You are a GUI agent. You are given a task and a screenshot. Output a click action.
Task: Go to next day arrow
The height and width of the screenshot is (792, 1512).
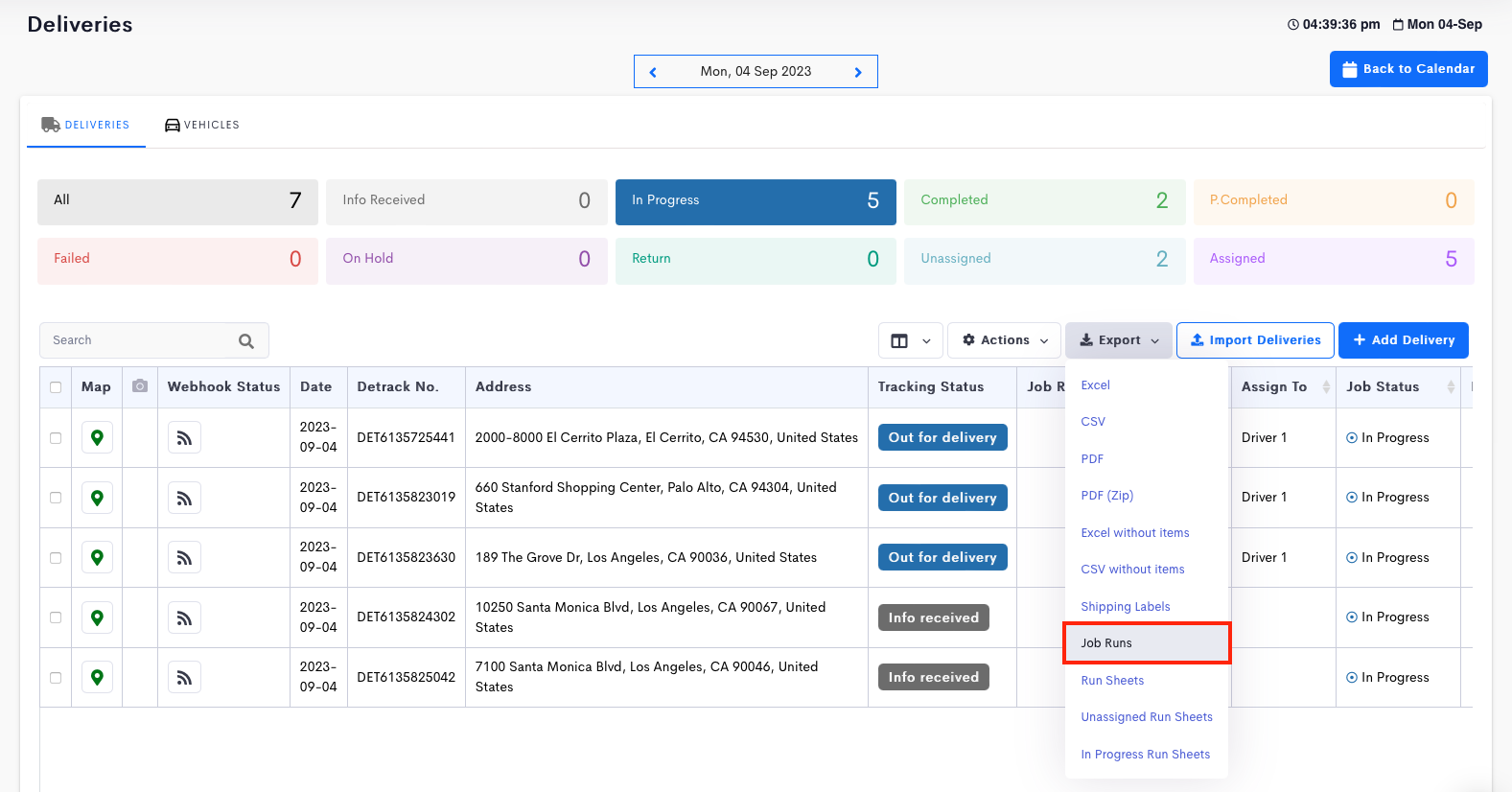858,72
